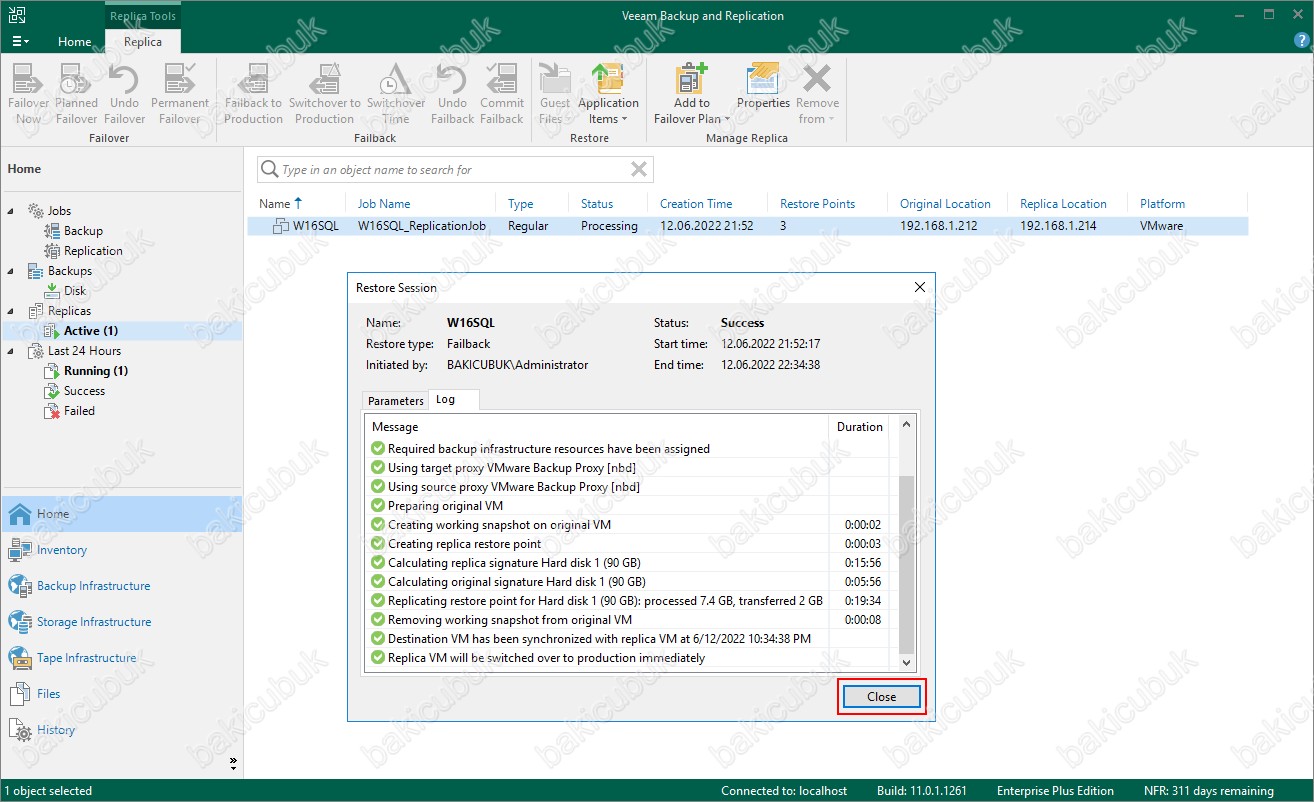Select Backup under Jobs in tree
Screen dimensions: 1314x802
pyautogui.click(x=83, y=231)
